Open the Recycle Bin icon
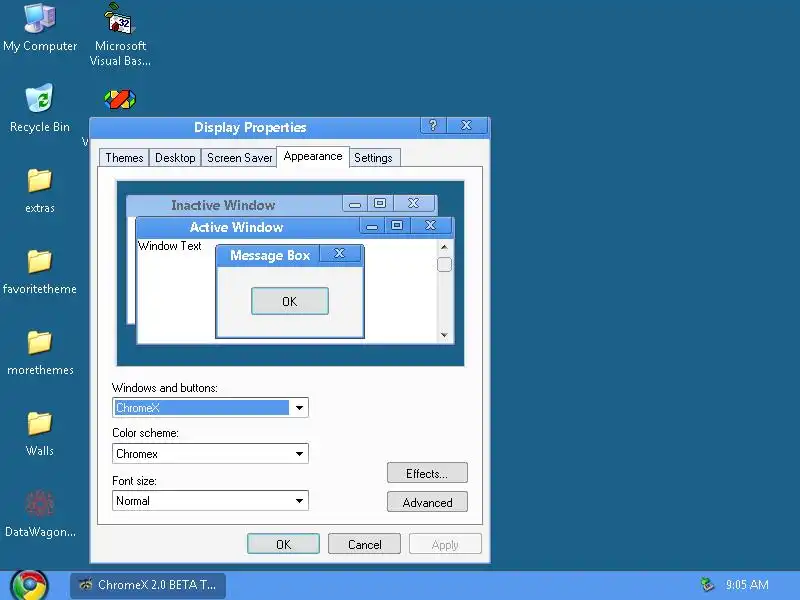The image size is (800, 600). (x=40, y=108)
